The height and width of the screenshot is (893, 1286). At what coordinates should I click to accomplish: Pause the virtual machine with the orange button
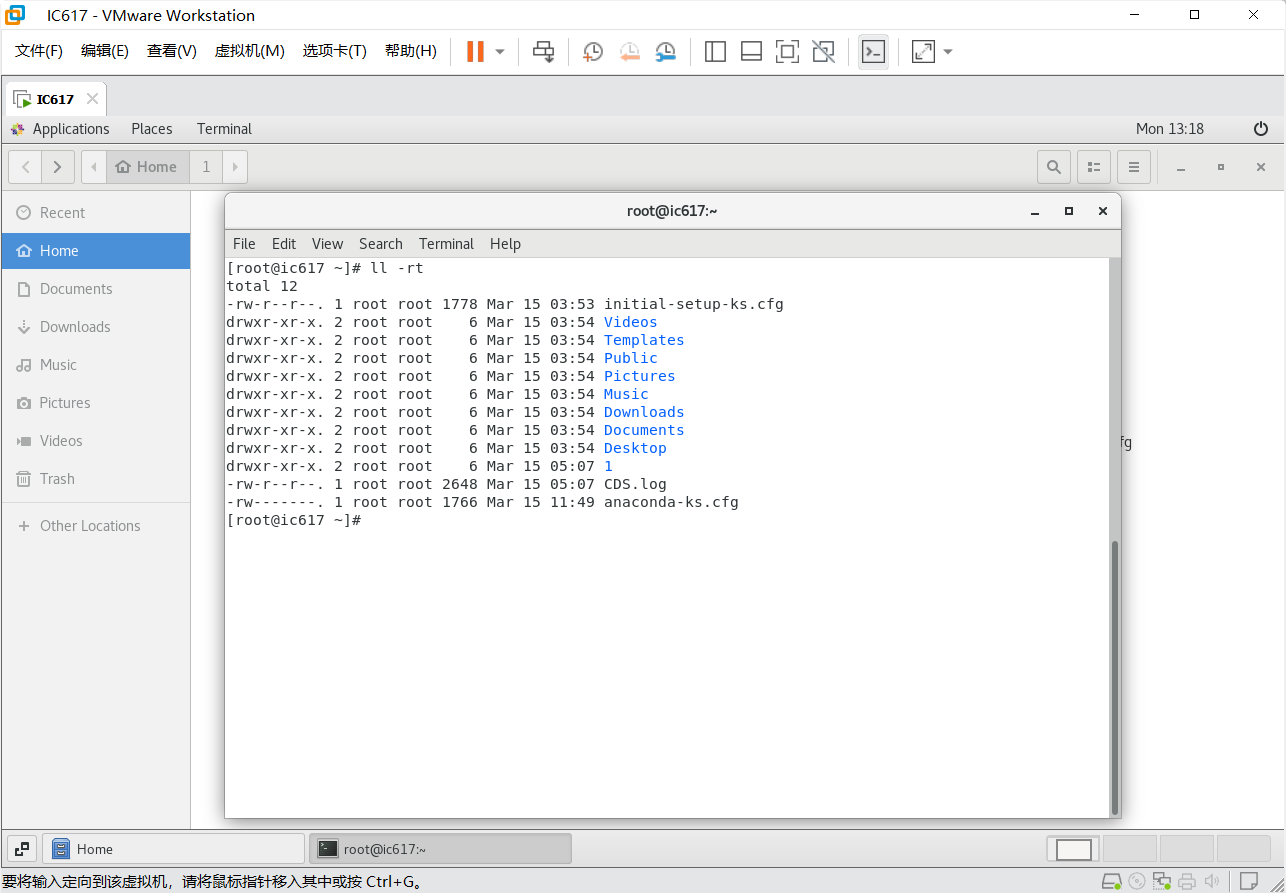[x=475, y=52]
